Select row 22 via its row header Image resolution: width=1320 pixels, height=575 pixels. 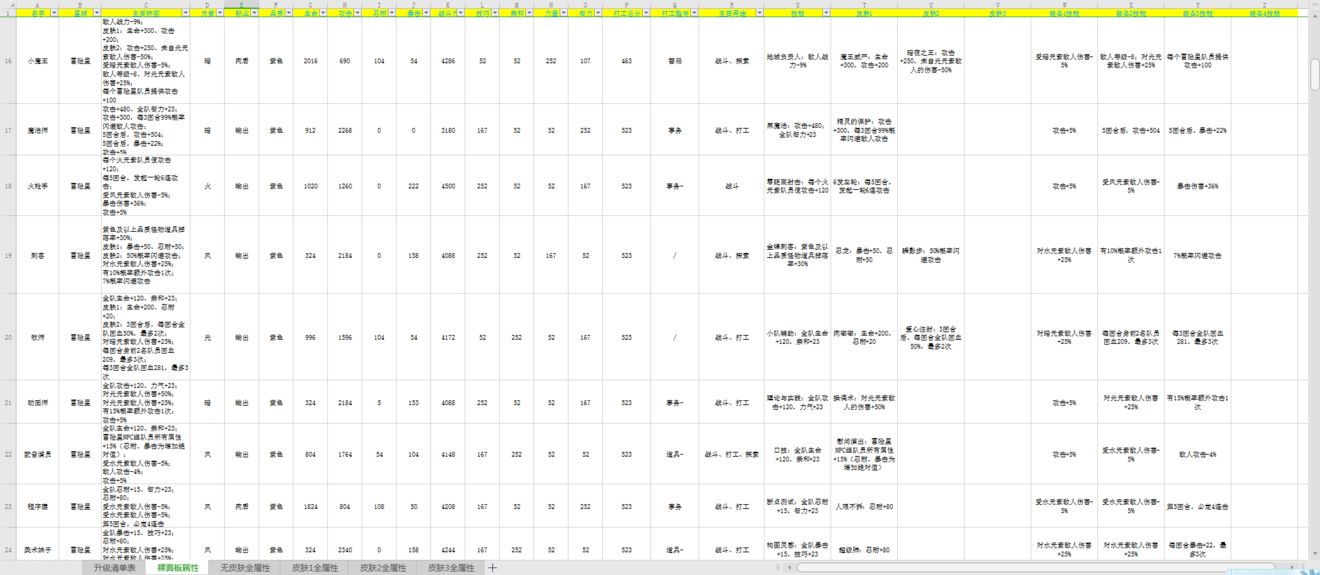click(x=8, y=454)
